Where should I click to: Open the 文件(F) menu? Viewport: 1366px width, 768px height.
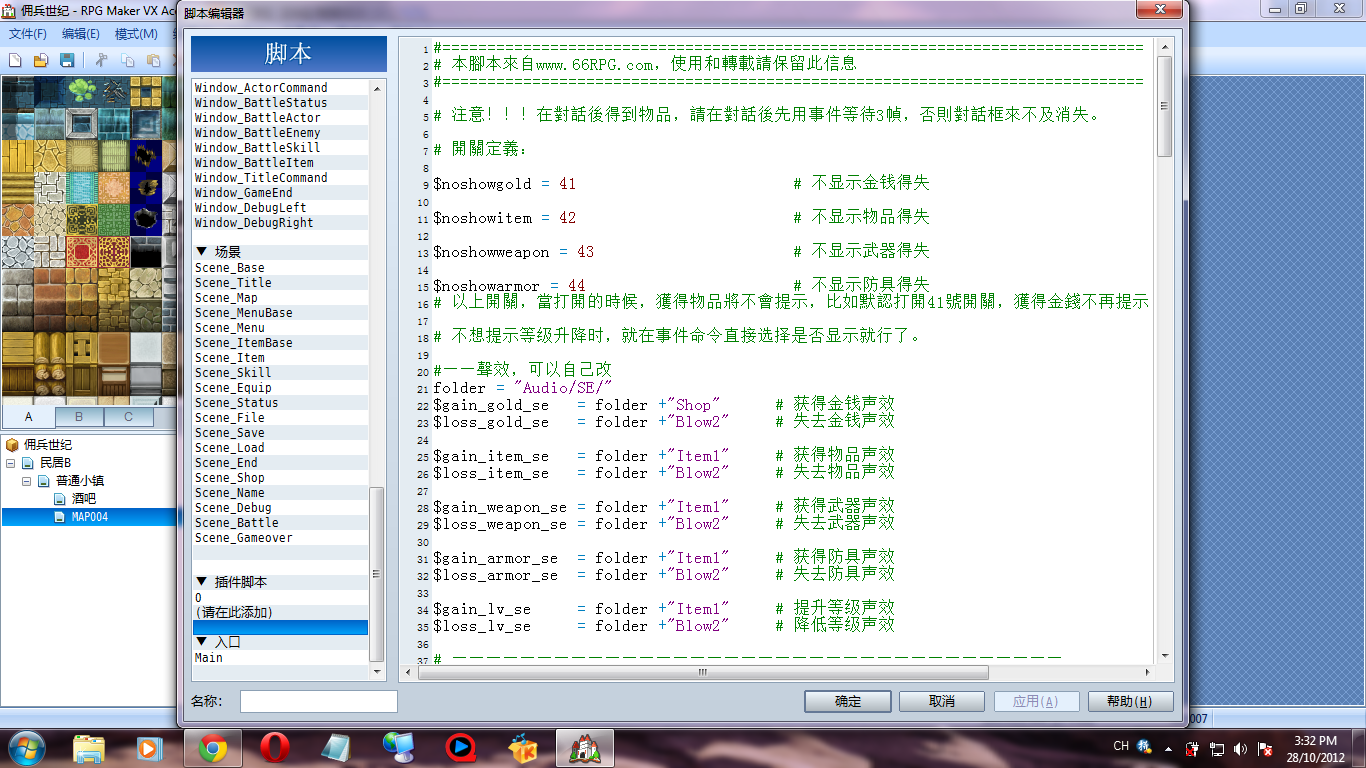[x=27, y=34]
